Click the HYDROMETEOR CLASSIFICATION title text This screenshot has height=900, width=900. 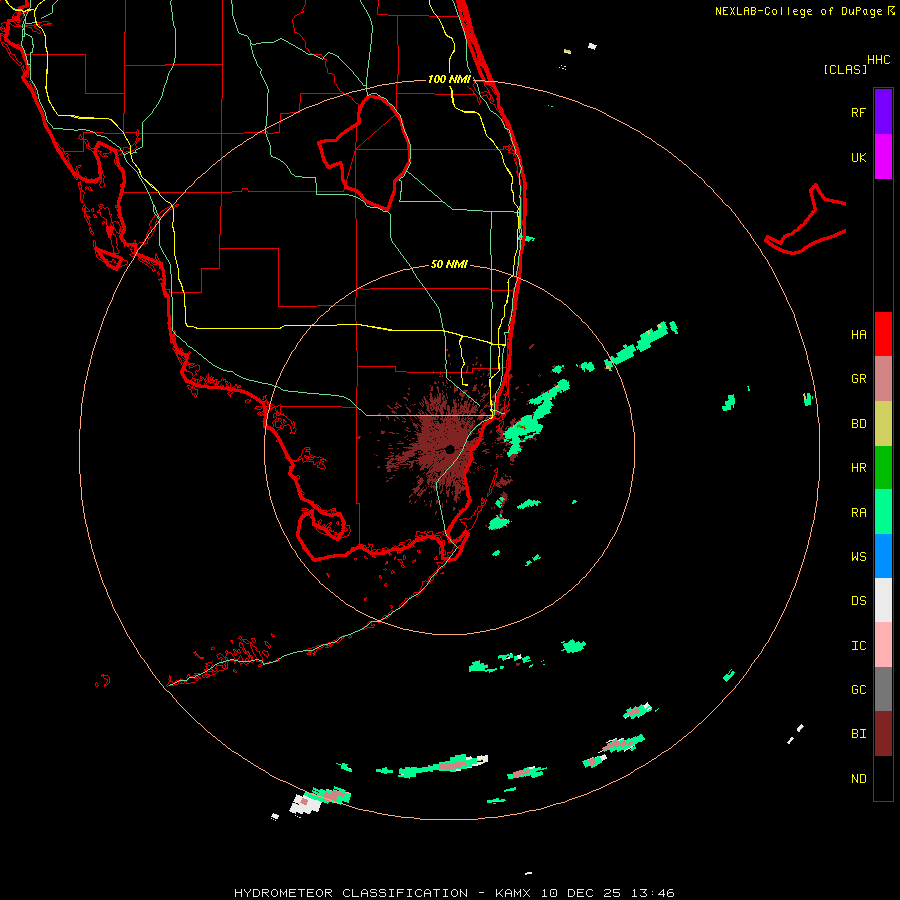click(351, 893)
